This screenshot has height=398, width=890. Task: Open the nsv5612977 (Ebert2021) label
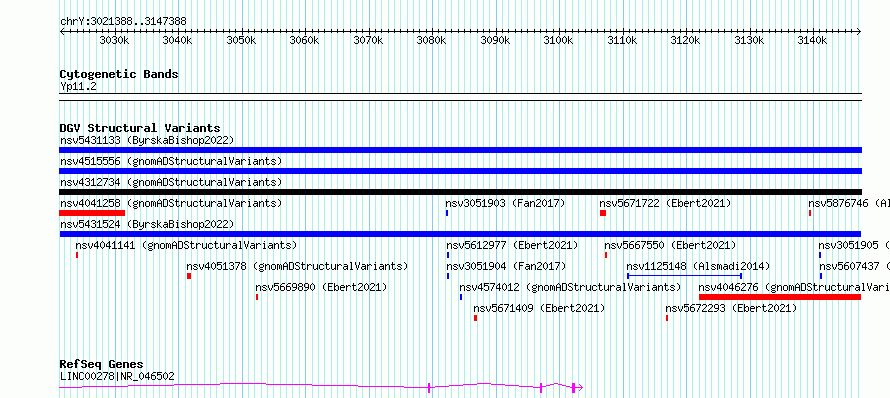pyautogui.click(x=512, y=245)
